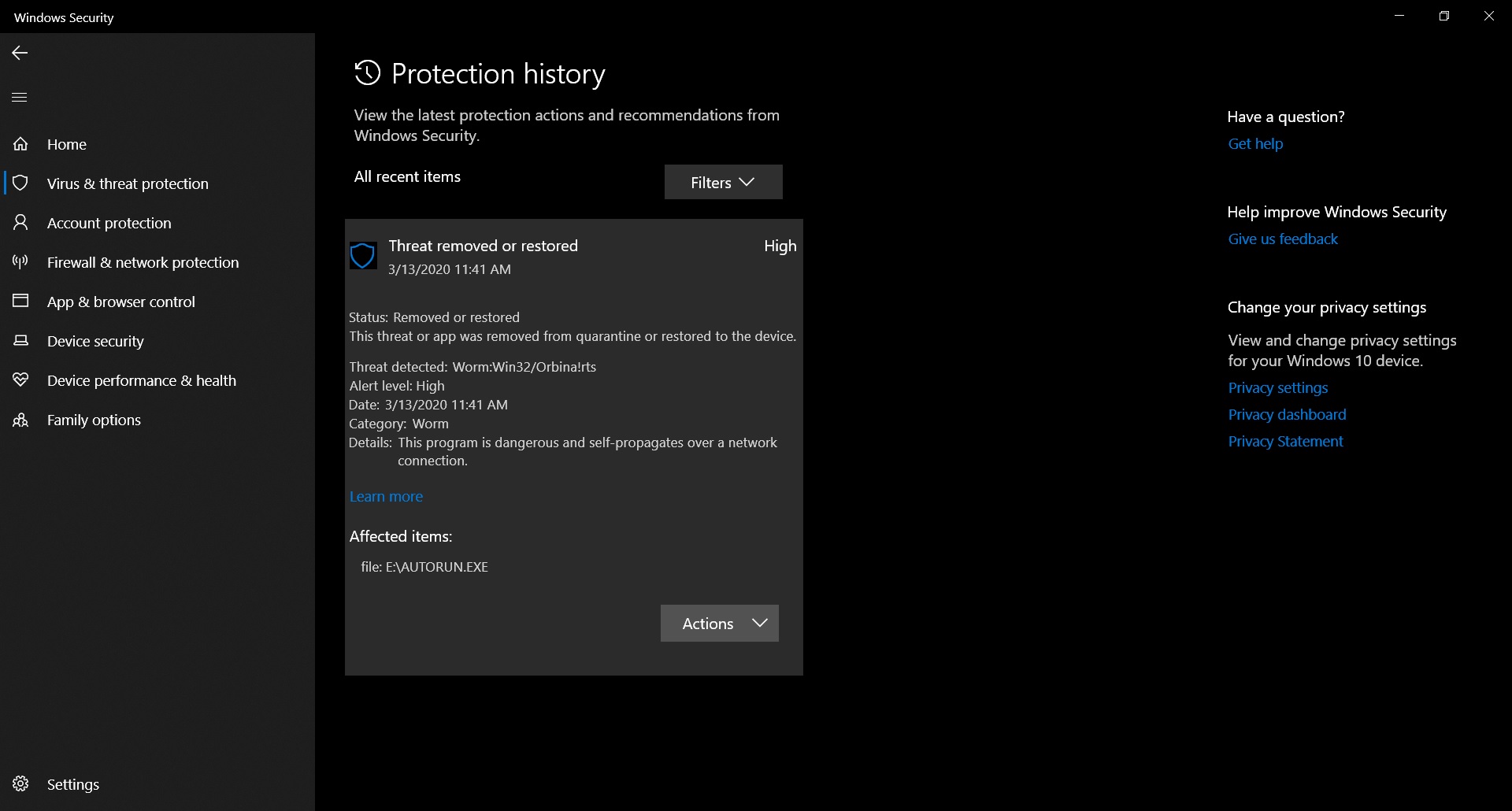The image size is (1512, 811).
Task: Click the back arrow icon
Action: [20, 53]
